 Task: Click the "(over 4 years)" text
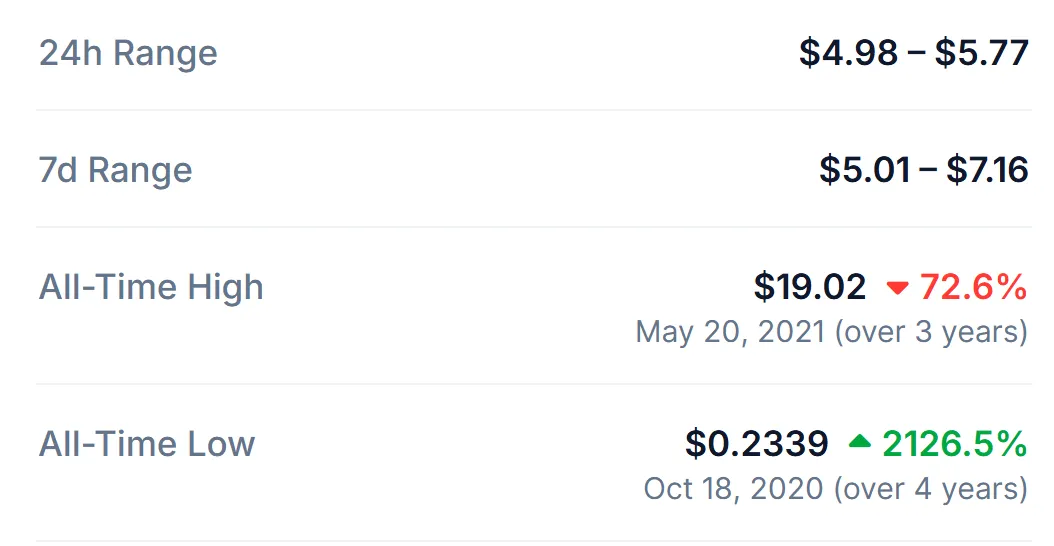tap(931, 489)
